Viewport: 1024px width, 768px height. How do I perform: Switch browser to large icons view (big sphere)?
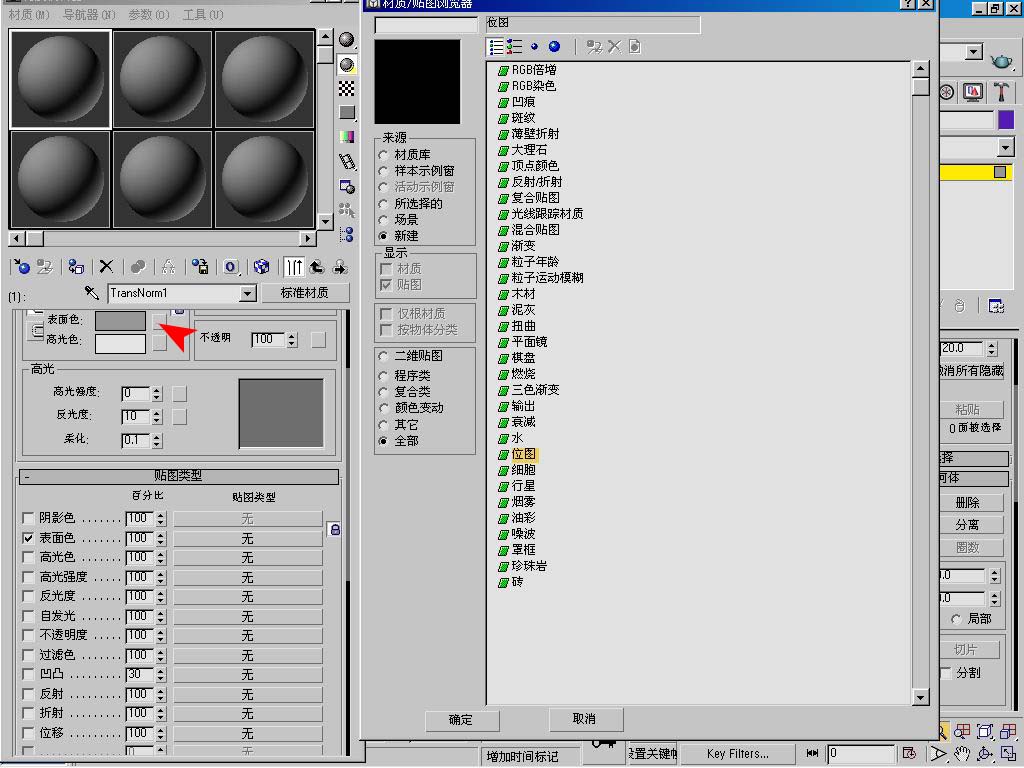point(555,47)
